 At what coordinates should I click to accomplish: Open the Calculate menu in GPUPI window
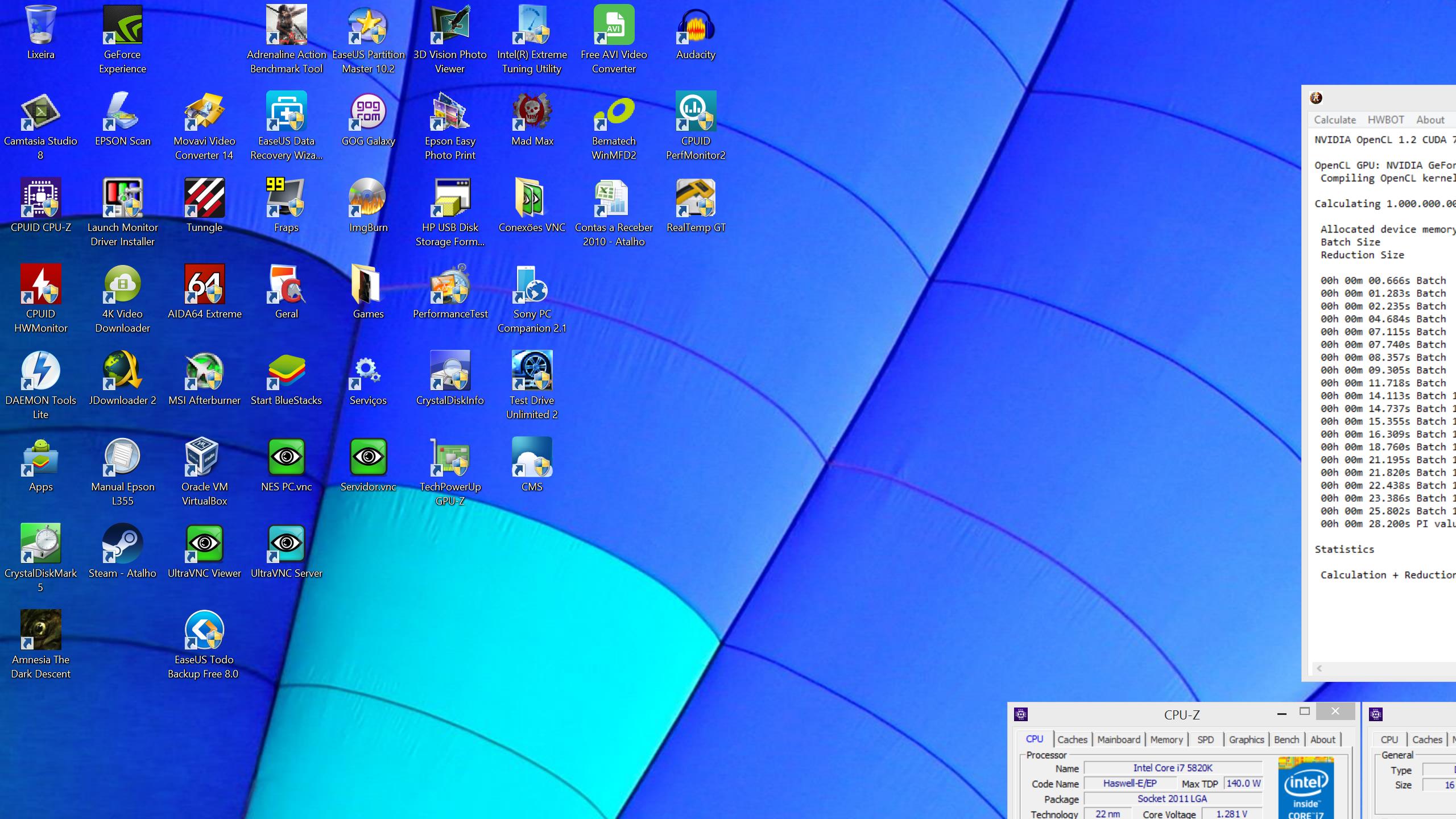click(x=1335, y=120)
